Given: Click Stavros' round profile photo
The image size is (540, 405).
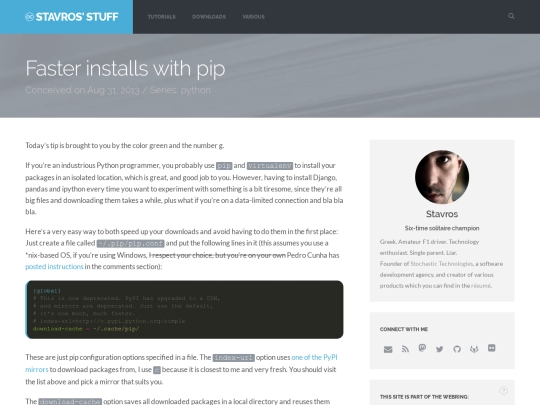Looking at the screenshot, I should coord(442,177).
